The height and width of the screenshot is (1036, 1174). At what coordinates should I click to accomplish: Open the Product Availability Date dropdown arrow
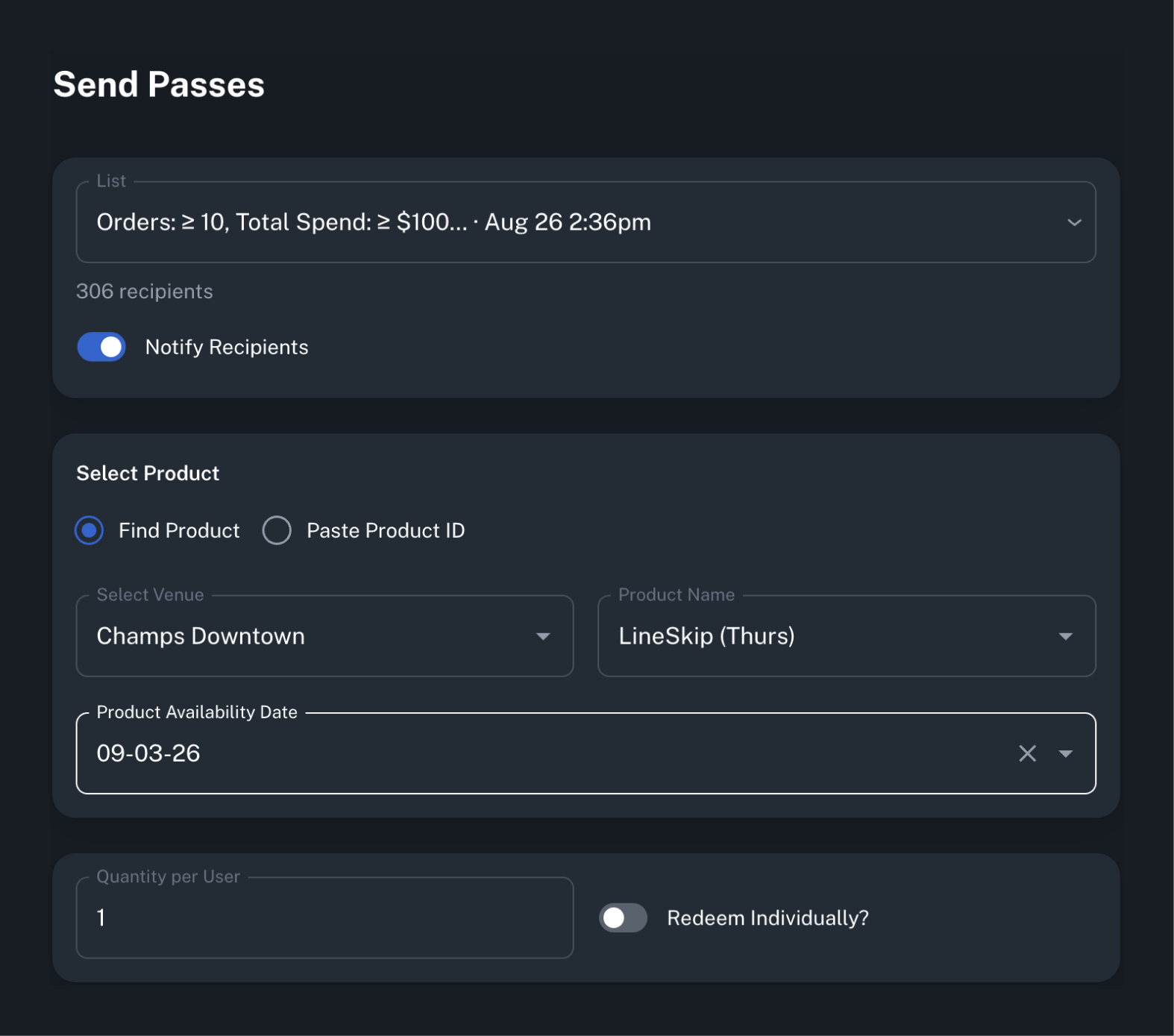pyautogui.click(x=1066, y=753)
